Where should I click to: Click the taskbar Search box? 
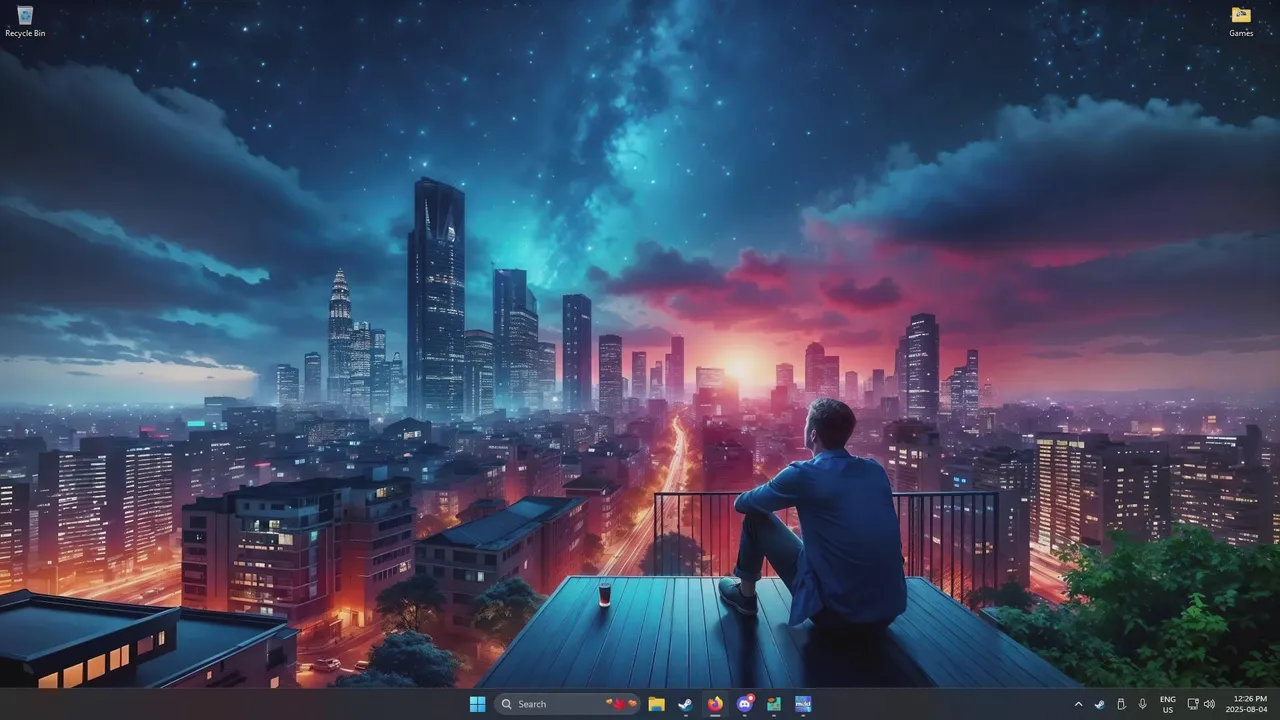tap(568, 704)
